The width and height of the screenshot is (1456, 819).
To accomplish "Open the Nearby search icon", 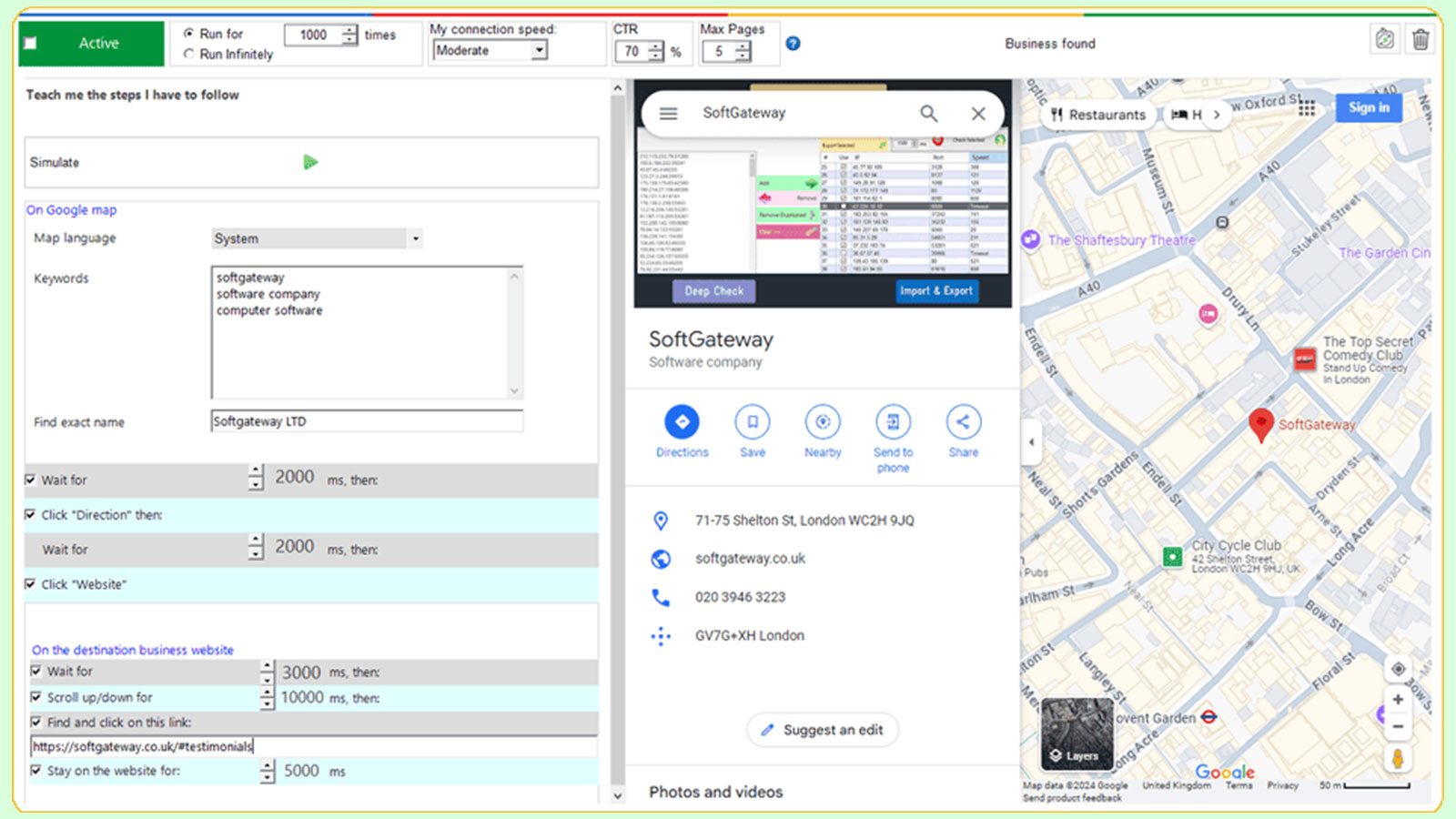I will tap(822, 421).
